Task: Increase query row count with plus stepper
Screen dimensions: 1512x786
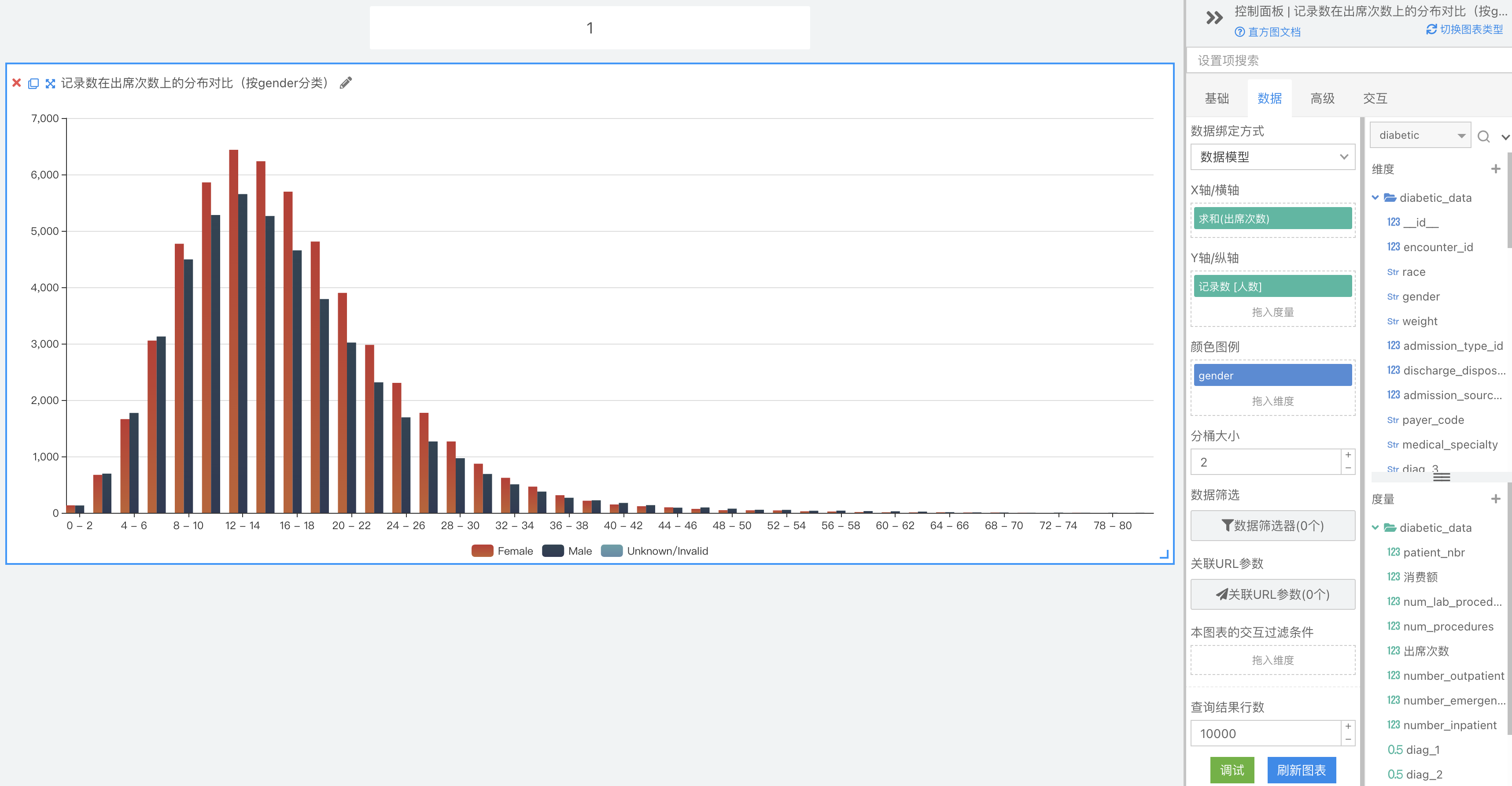Action: 1348,727
